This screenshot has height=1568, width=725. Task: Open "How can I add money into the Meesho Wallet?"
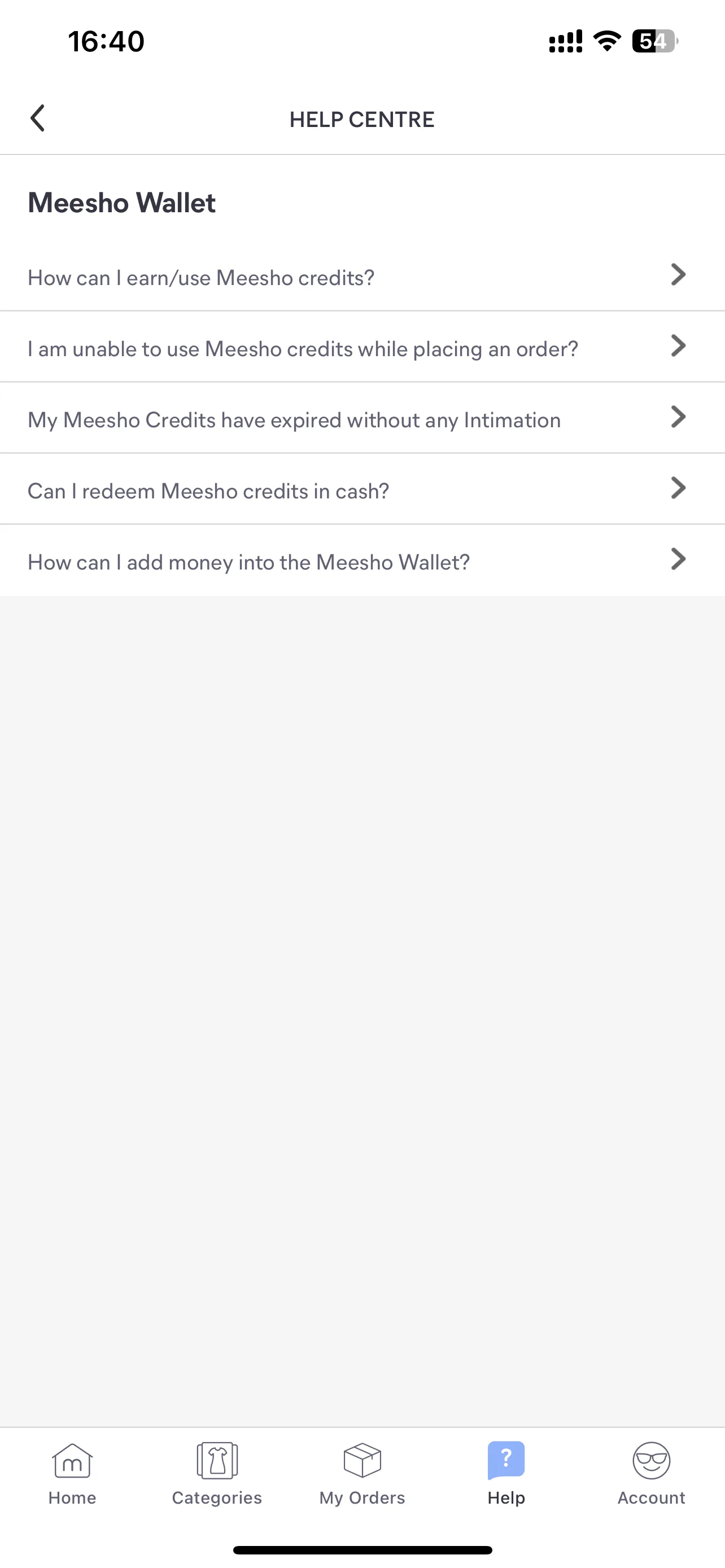point(362,561)
